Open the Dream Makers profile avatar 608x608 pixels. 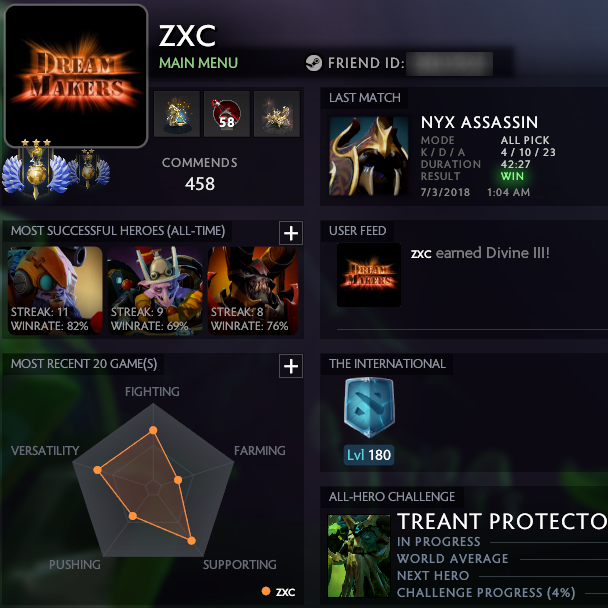point(76,76)
